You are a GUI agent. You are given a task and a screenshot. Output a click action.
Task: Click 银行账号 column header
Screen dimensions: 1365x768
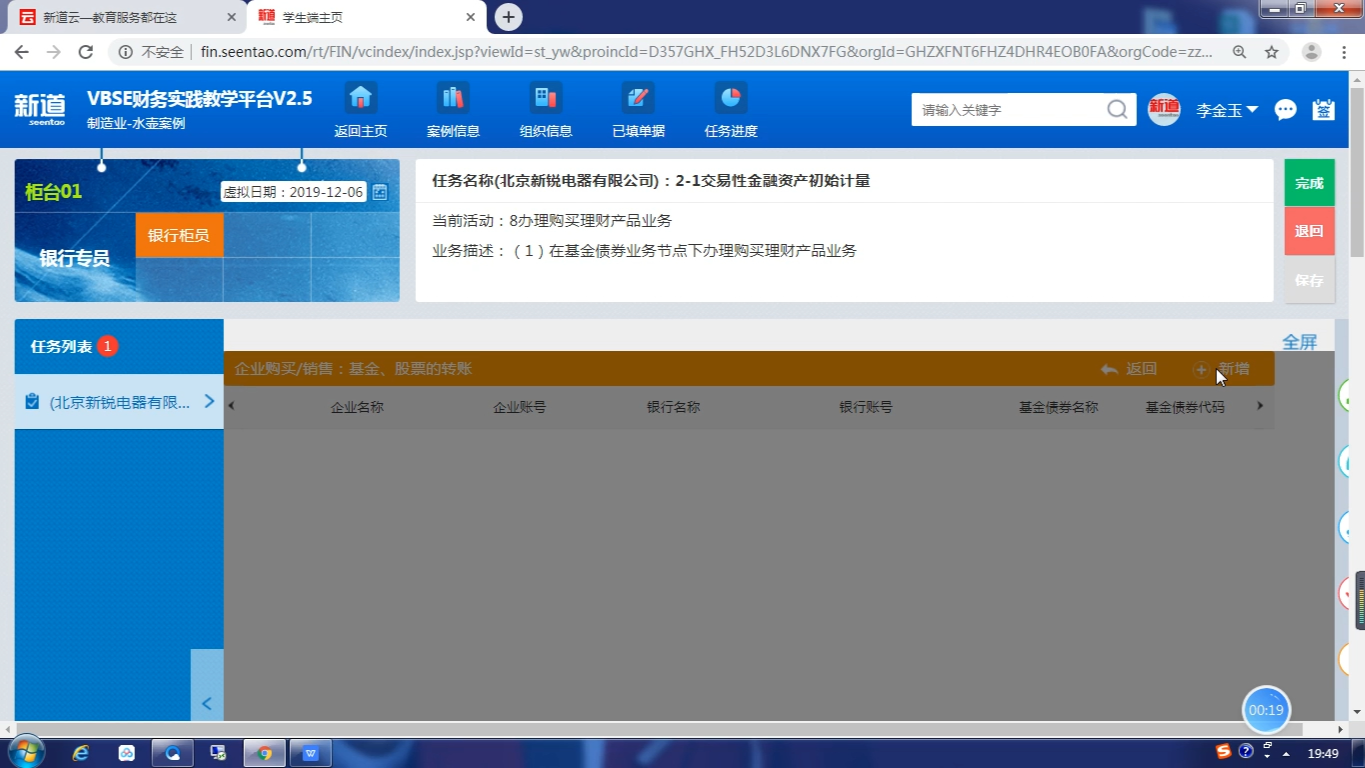coord(866,407)
